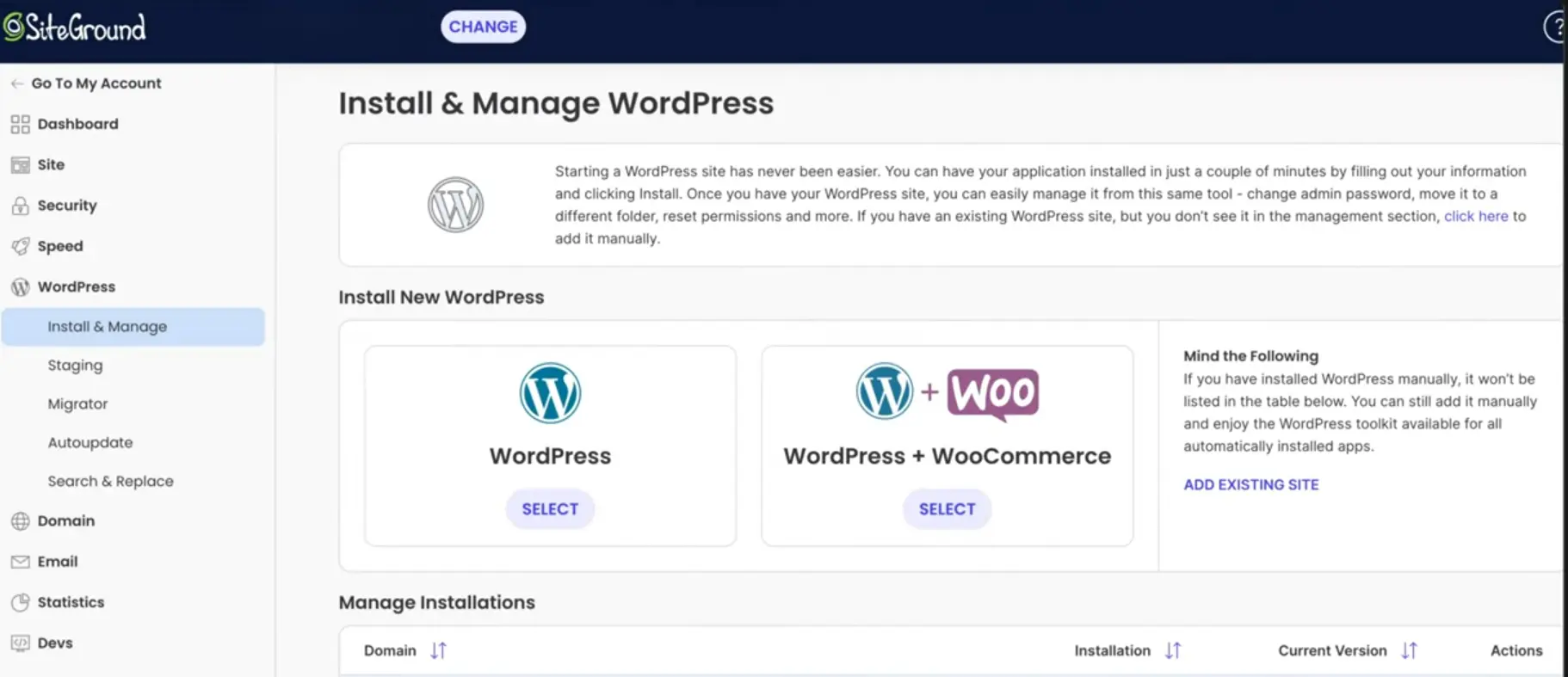Click the Manage Installations heading
Image resolution: width=1568 pixels, height=677 pixels.
point(436,603)
